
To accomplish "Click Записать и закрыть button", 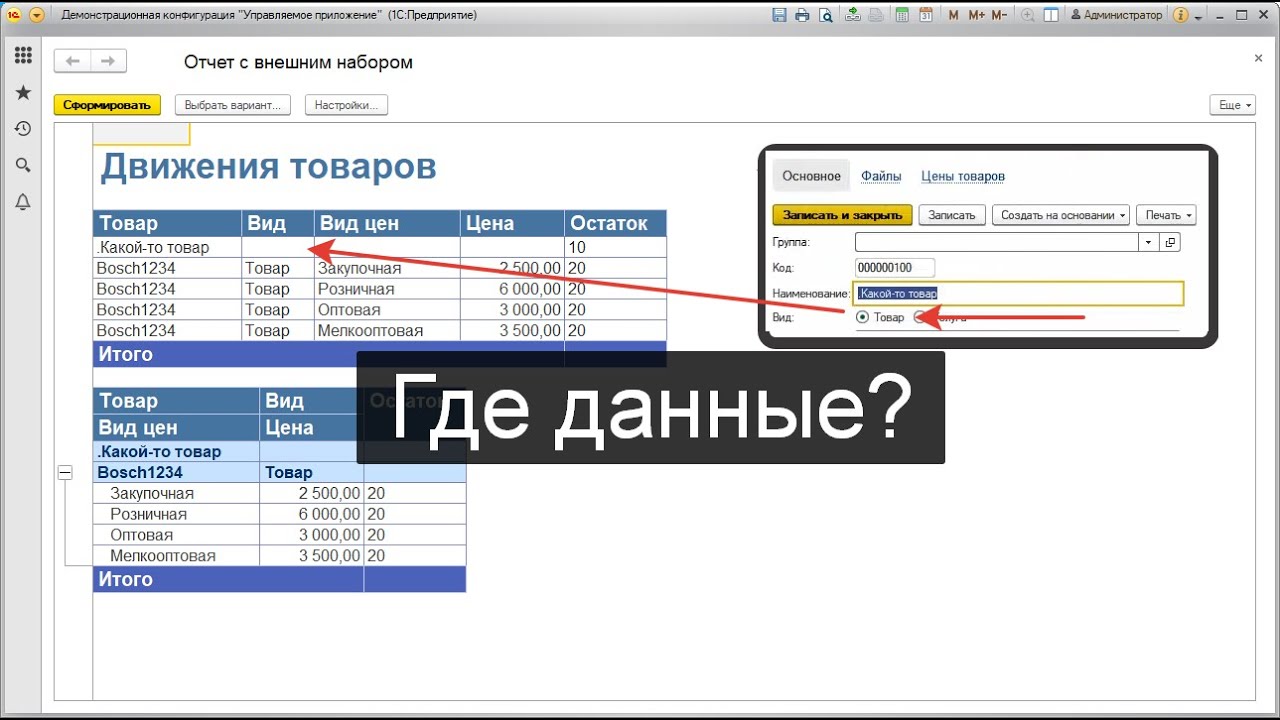I will (843, 215).
